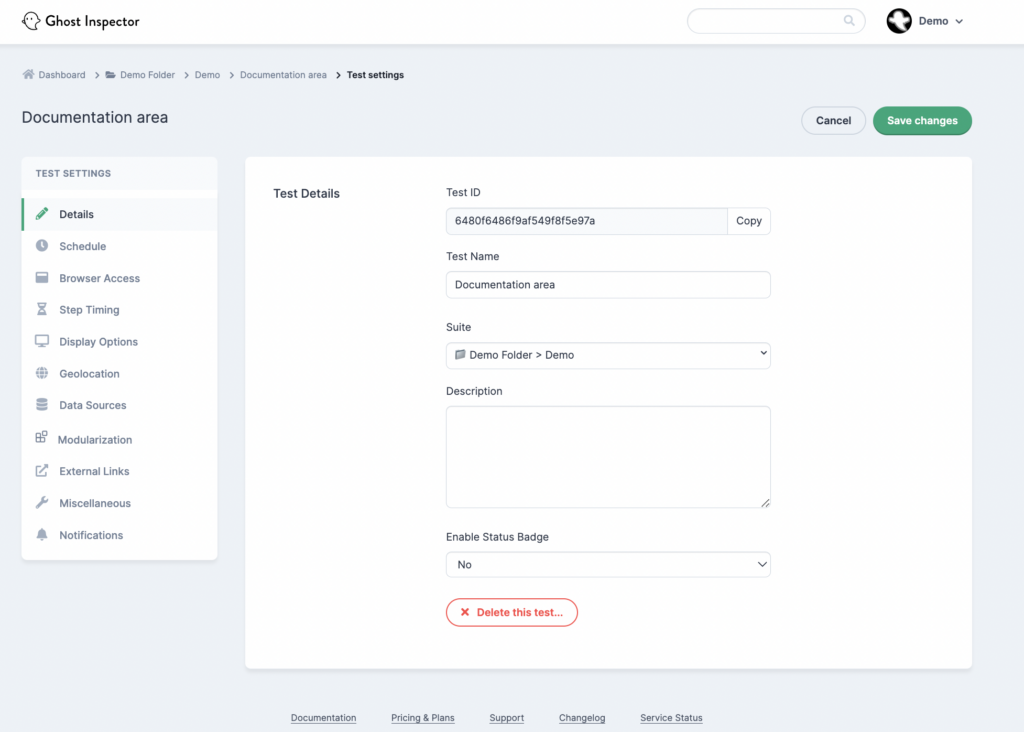Click the browser window icon beside Browser Access

pyautogui.click(x=42, y=278)
